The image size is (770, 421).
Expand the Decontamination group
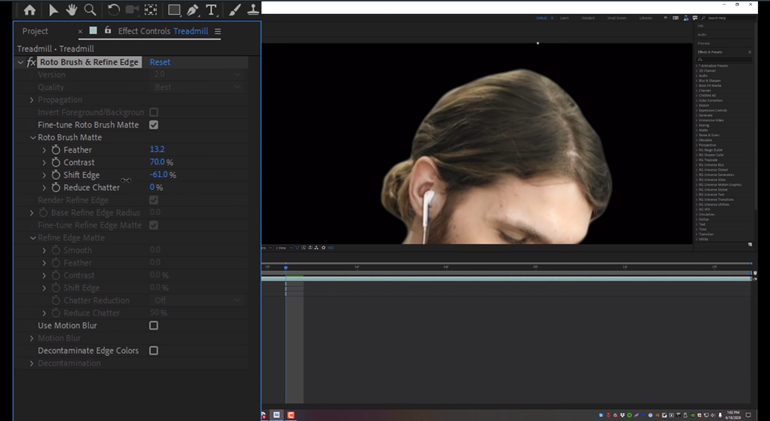tap(32, 363)
